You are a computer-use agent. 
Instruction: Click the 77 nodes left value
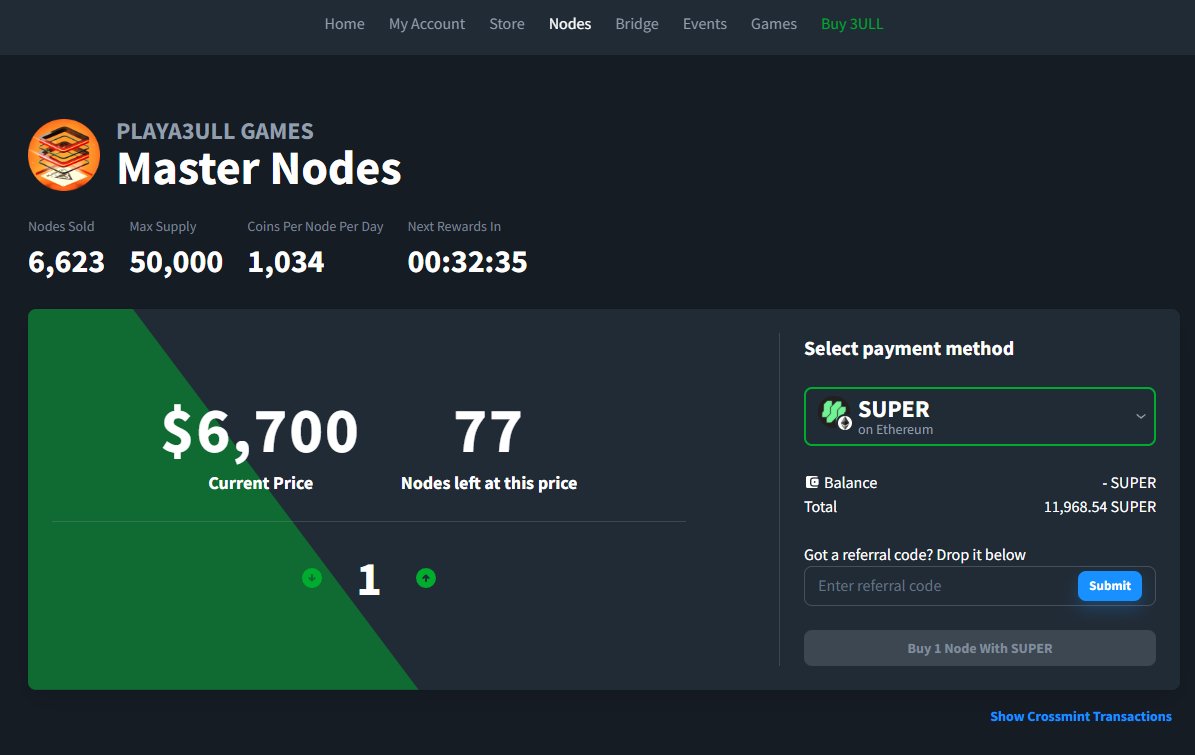488,432
